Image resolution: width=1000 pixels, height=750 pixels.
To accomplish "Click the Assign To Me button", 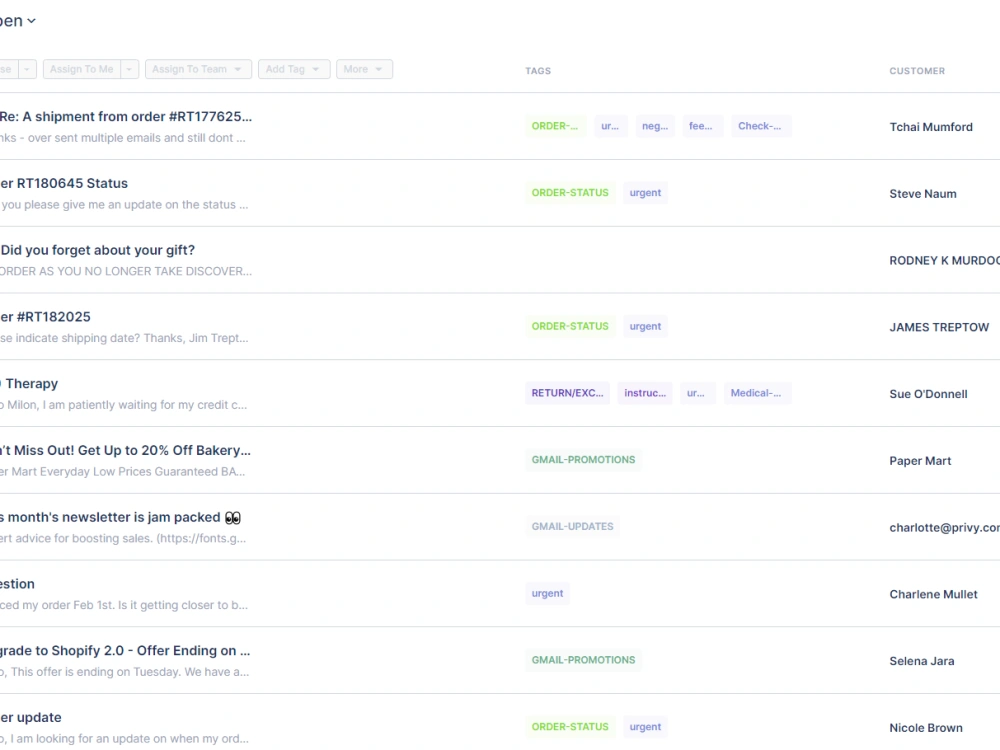I will tap(82, 69).
